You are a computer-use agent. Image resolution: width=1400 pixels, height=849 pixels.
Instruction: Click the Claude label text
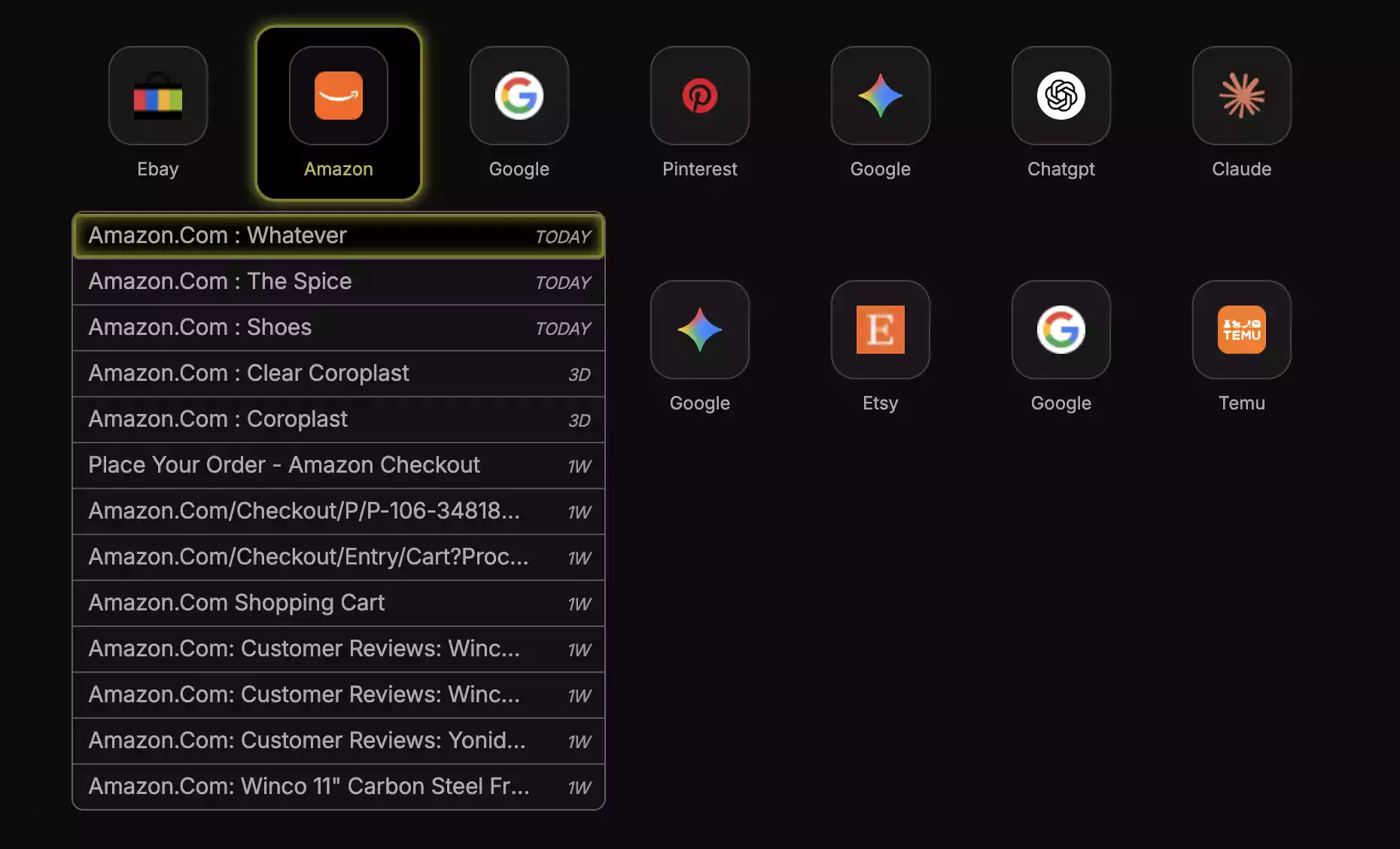(x=1242, y=169)
